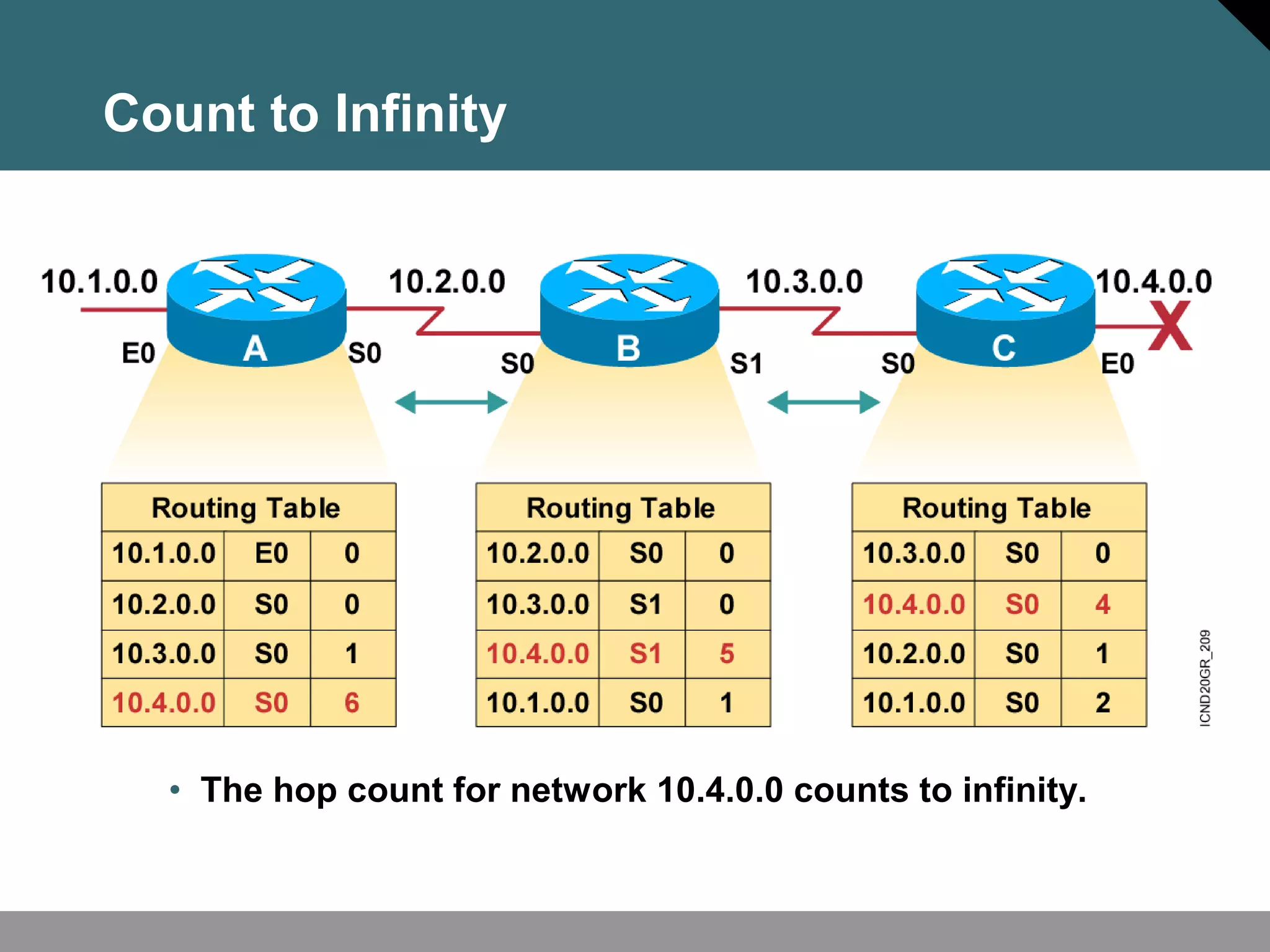Click the green double arrow between B and C
The width and height of the screenshot is (1270, 952).
[824, 402]
